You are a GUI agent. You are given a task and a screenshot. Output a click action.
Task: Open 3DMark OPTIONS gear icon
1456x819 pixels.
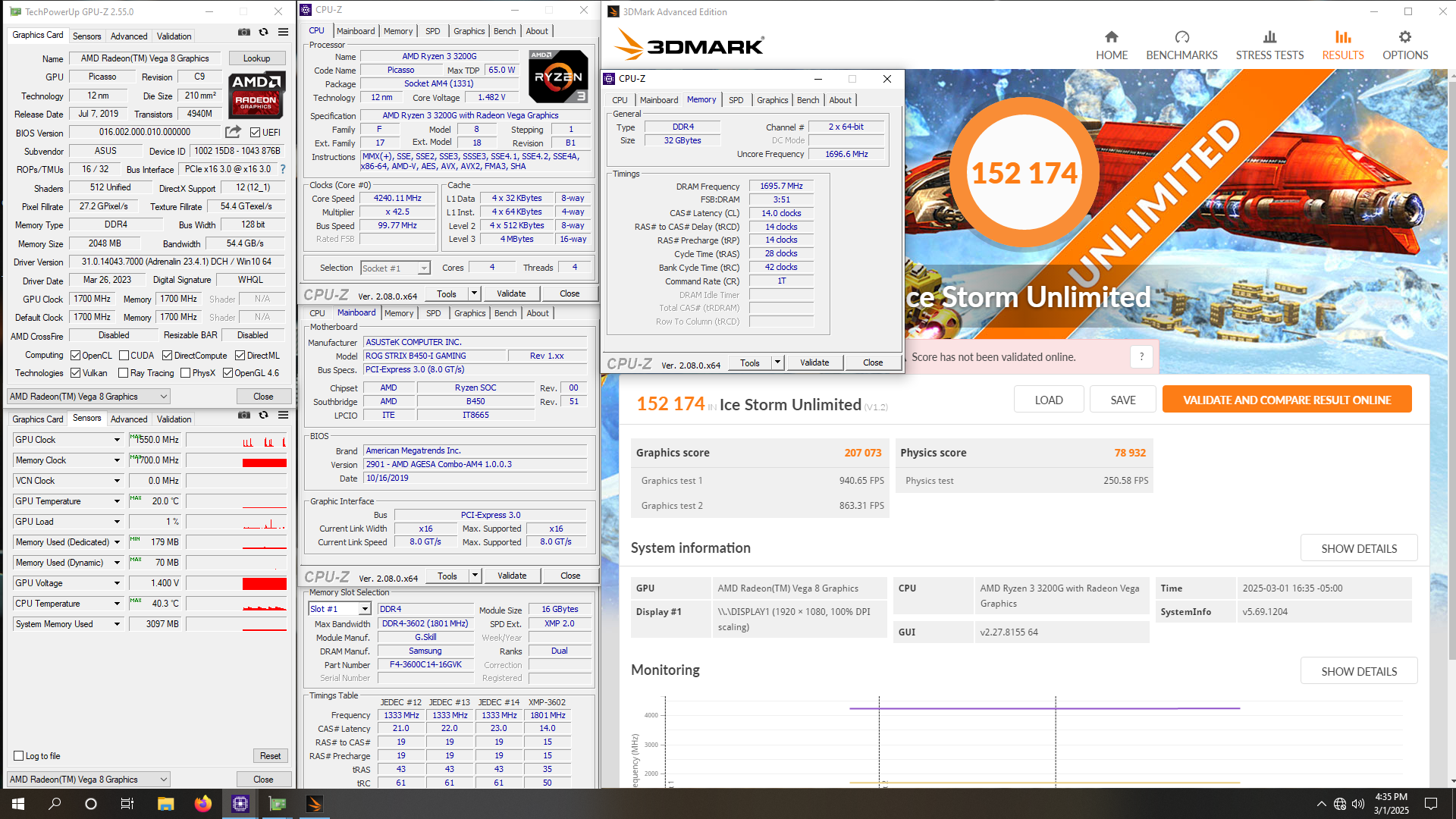tap(1405, 36)
